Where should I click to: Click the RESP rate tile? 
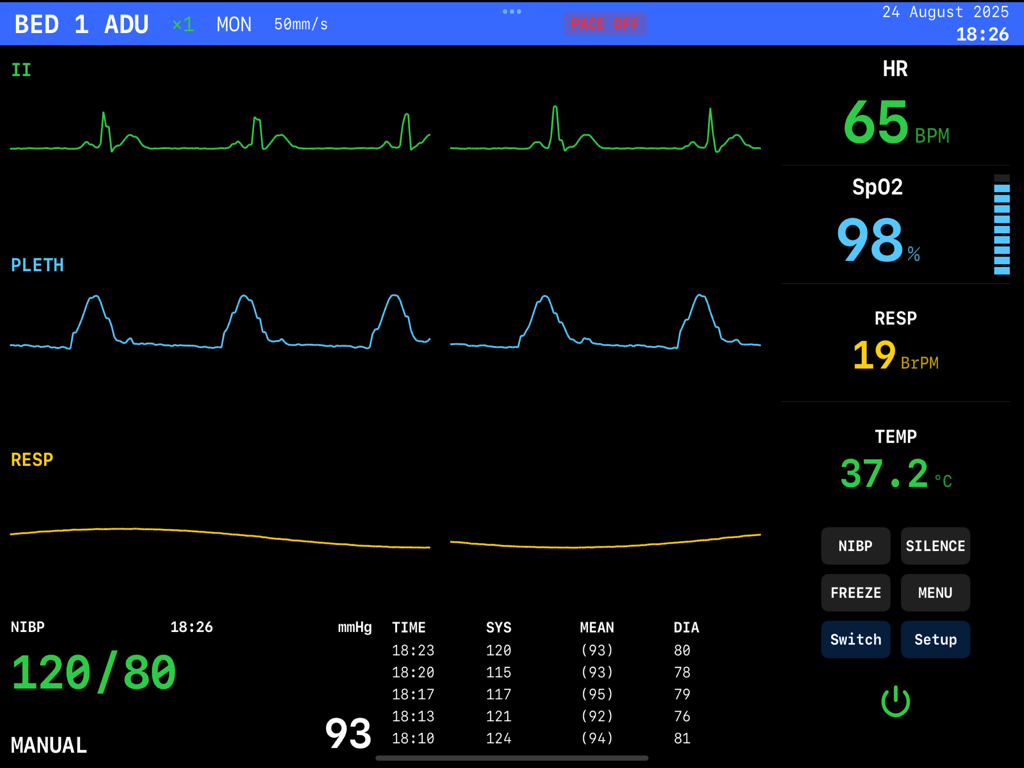click(x=895, y=340)
